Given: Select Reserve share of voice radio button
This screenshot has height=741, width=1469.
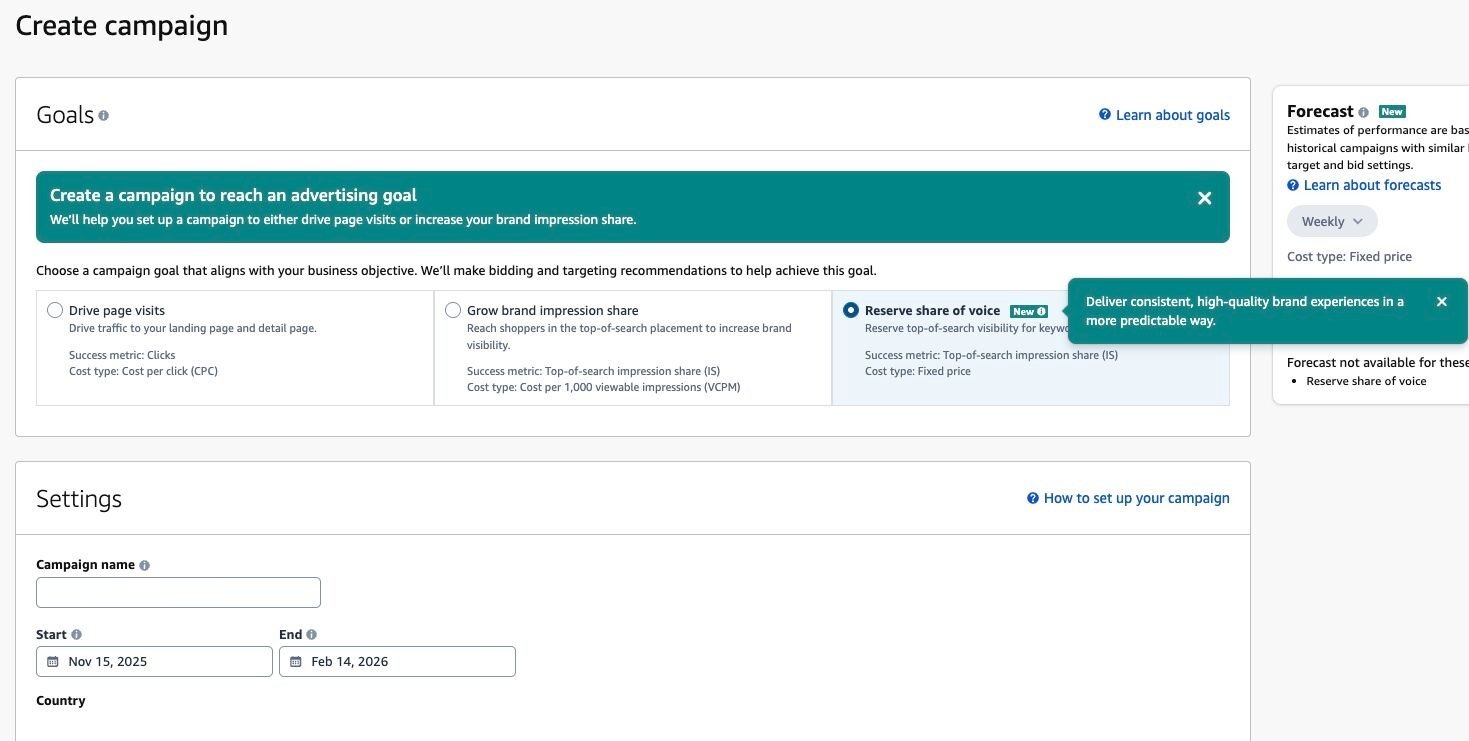Looking at the screenshot, I should 851,311.
